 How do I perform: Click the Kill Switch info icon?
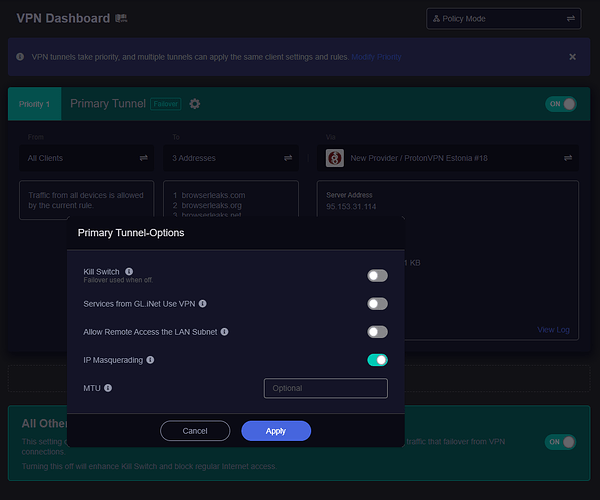130,271
